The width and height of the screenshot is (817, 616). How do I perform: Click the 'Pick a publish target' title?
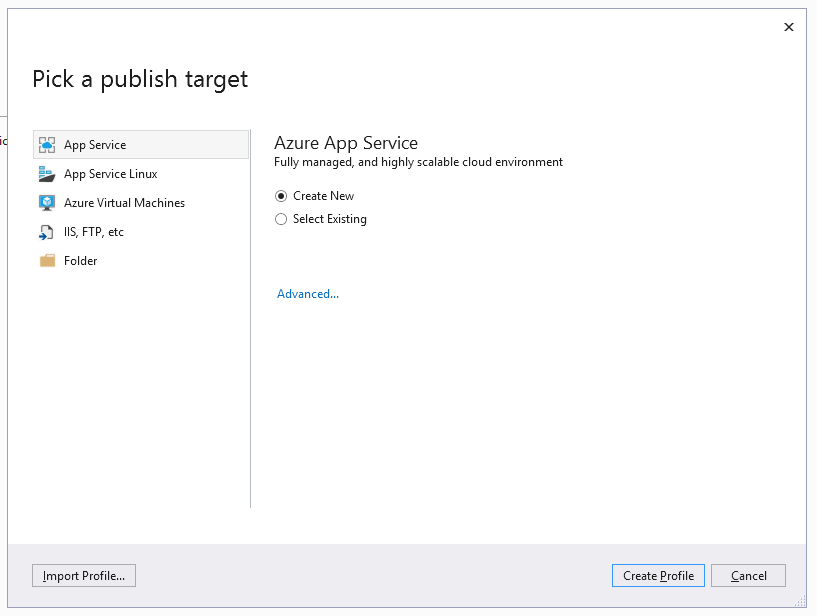click(140, 80)
